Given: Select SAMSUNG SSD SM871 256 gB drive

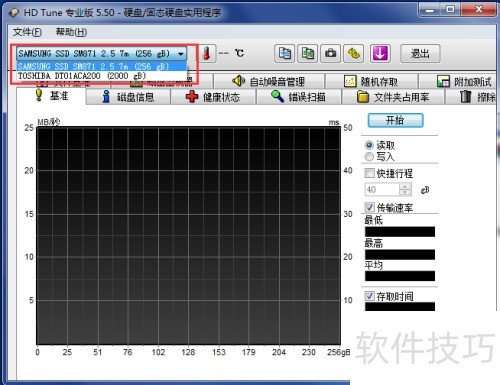Looking at the screenshot, I should 102,66.
